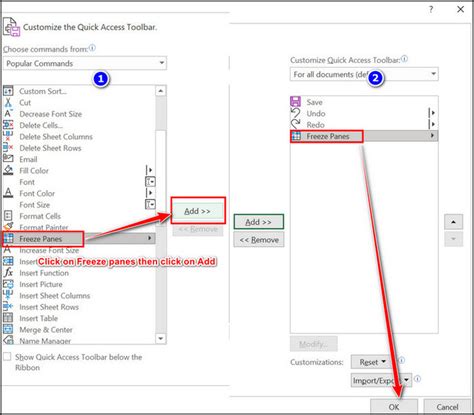Click the highlighted Add >> button
This screenshot has width=474, height=415.
coord(198,211)
